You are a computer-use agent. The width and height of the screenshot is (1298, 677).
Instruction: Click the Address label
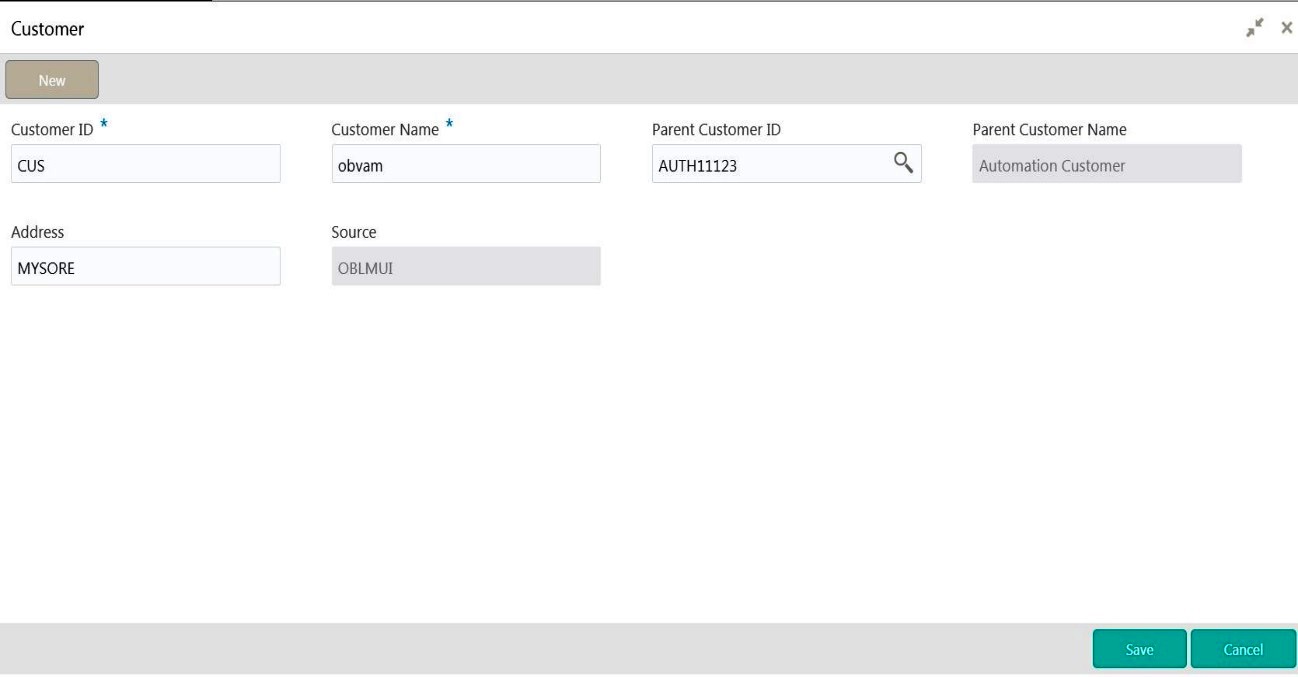(37, 232)
